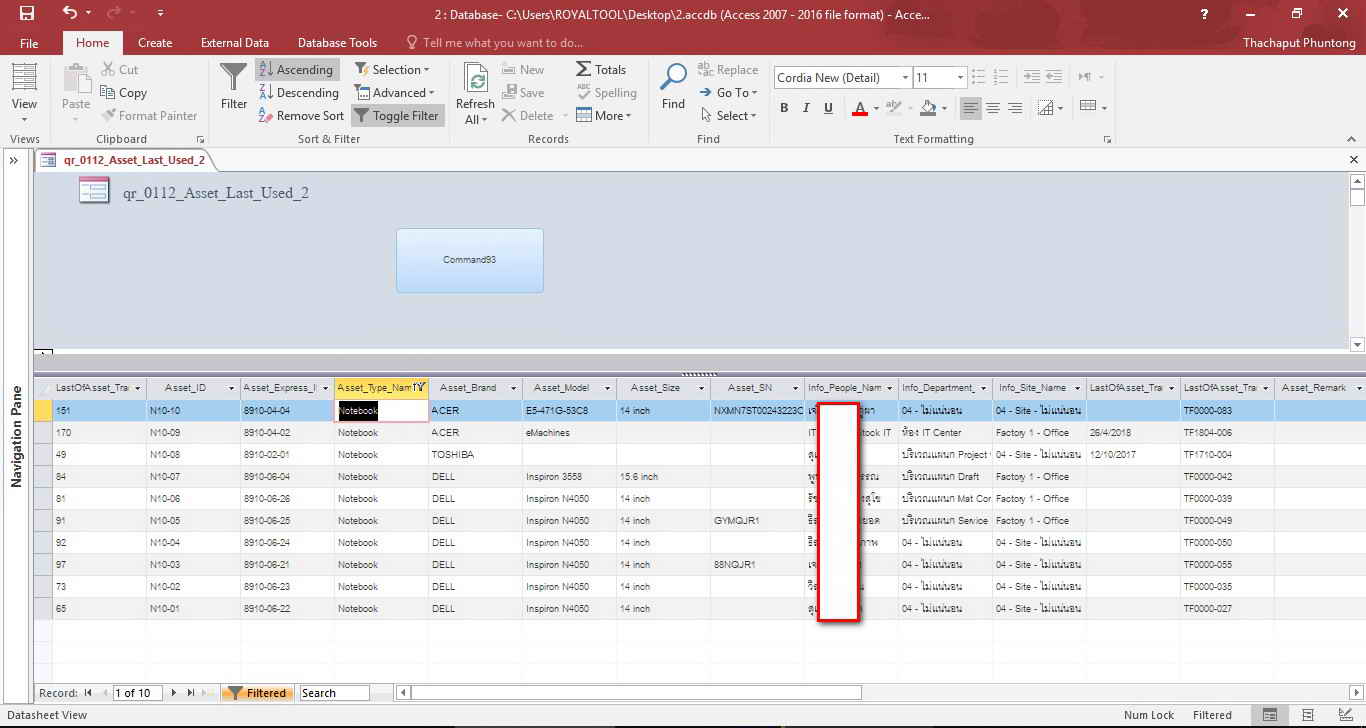The height and width of the screenshot is (728, 1366).
Task: Click the Command93 button
Action: pyautogui.click(x=470, y=260)
